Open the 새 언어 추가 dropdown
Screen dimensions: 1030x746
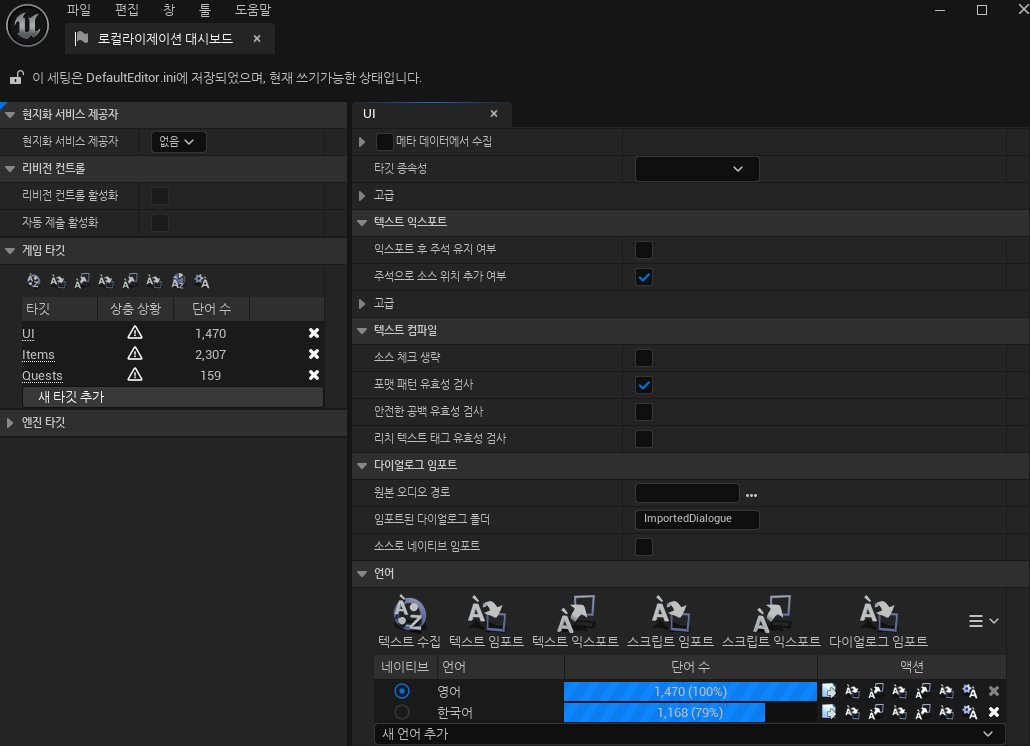(x=690, y=734)
